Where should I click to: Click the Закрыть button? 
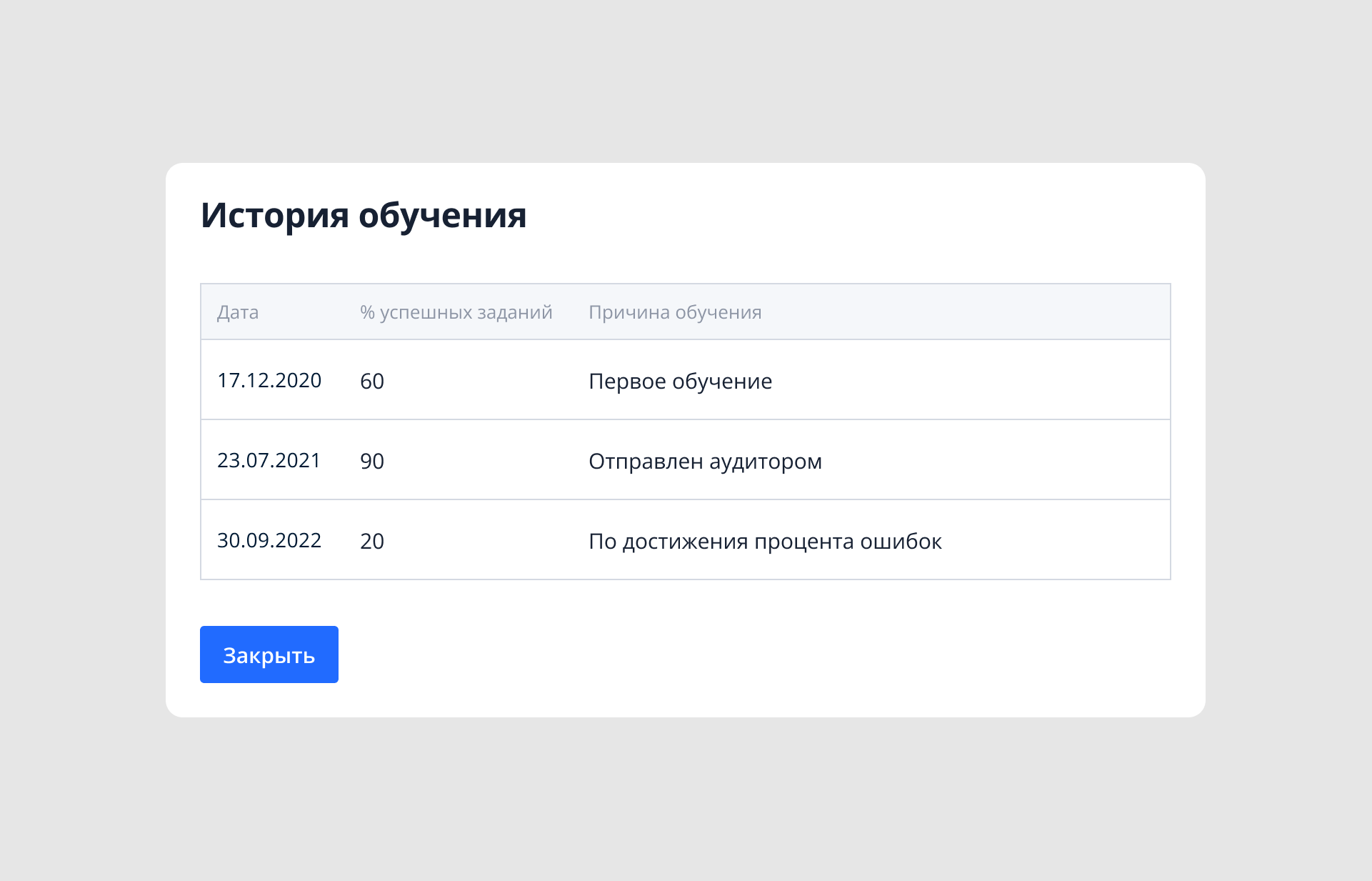click(269, 654)
